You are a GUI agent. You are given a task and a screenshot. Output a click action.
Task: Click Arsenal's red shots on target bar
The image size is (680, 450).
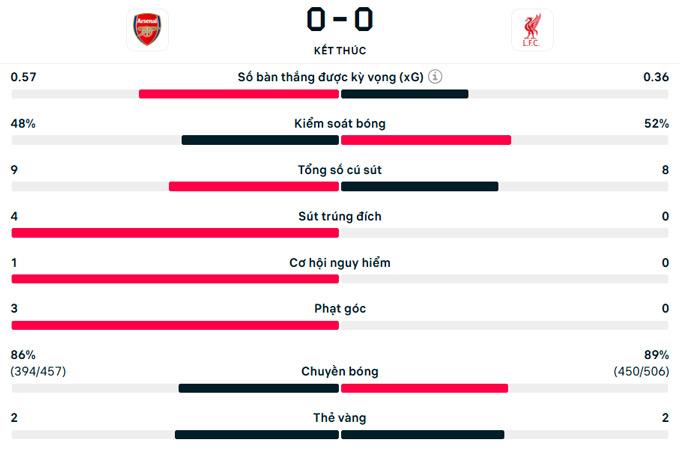point(175,233)
